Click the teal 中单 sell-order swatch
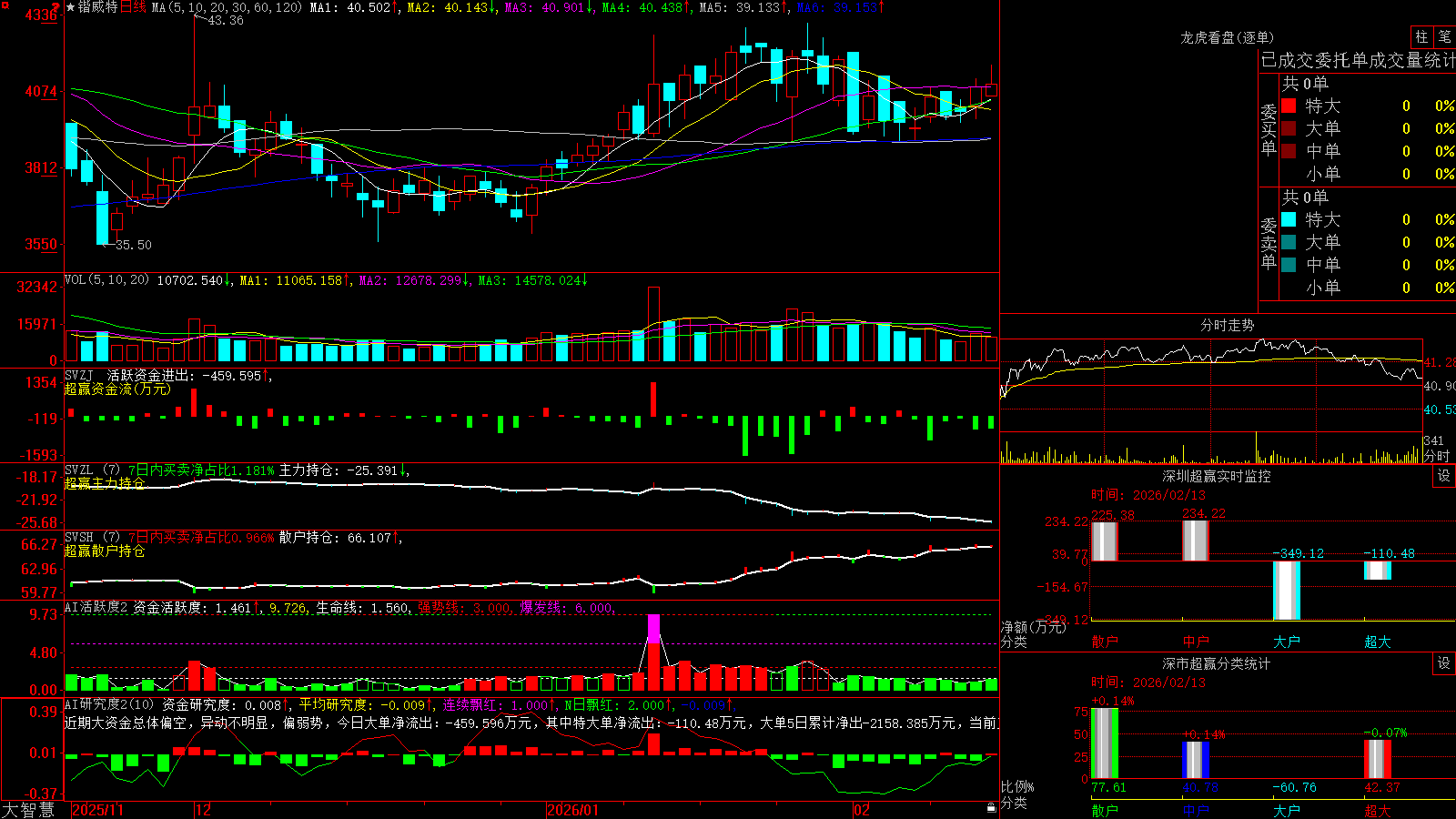 tap(1289, 265)
